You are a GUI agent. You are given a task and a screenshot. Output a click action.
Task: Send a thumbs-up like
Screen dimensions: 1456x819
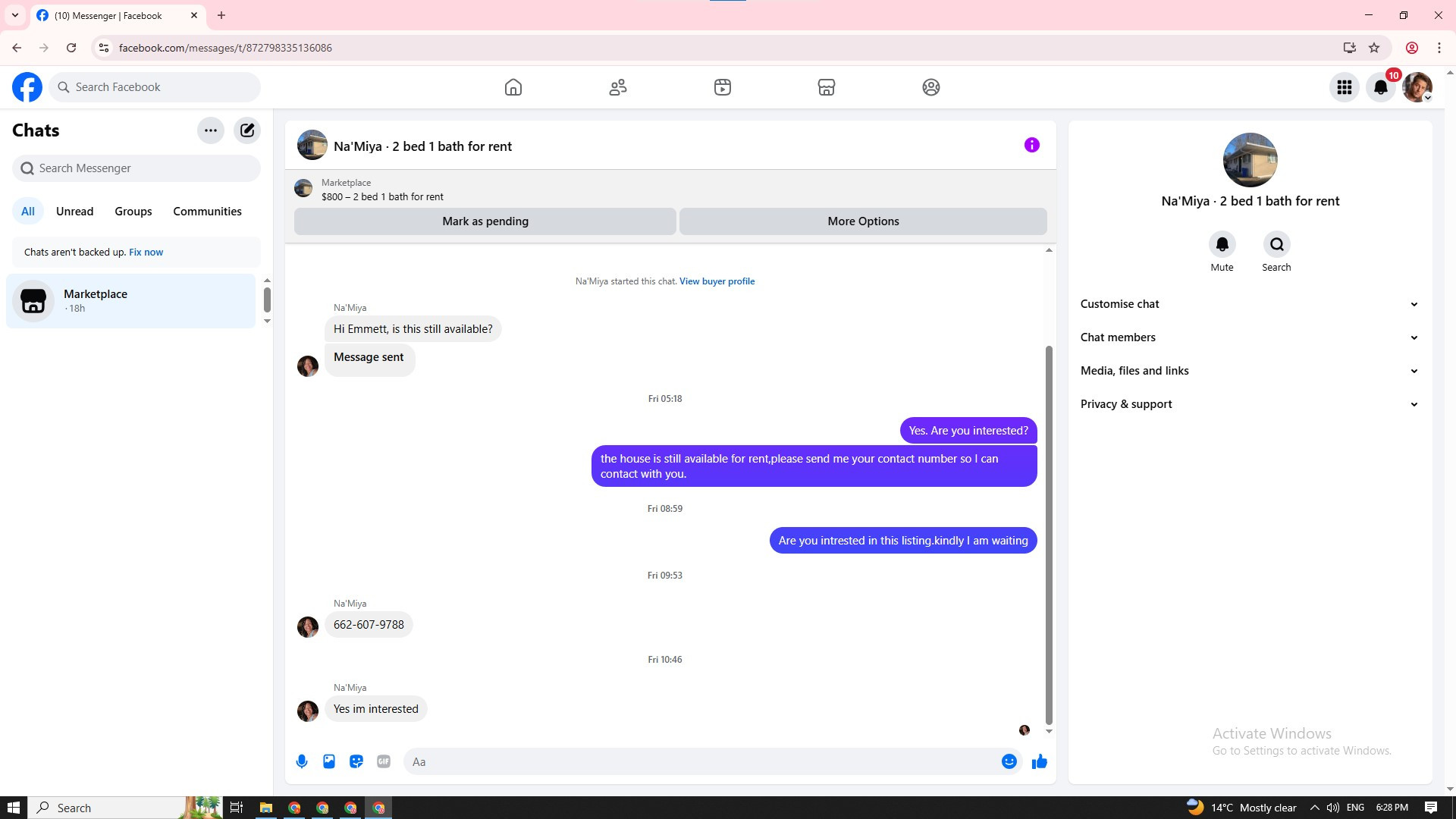pyautogui.click(x=1039, y=761)
